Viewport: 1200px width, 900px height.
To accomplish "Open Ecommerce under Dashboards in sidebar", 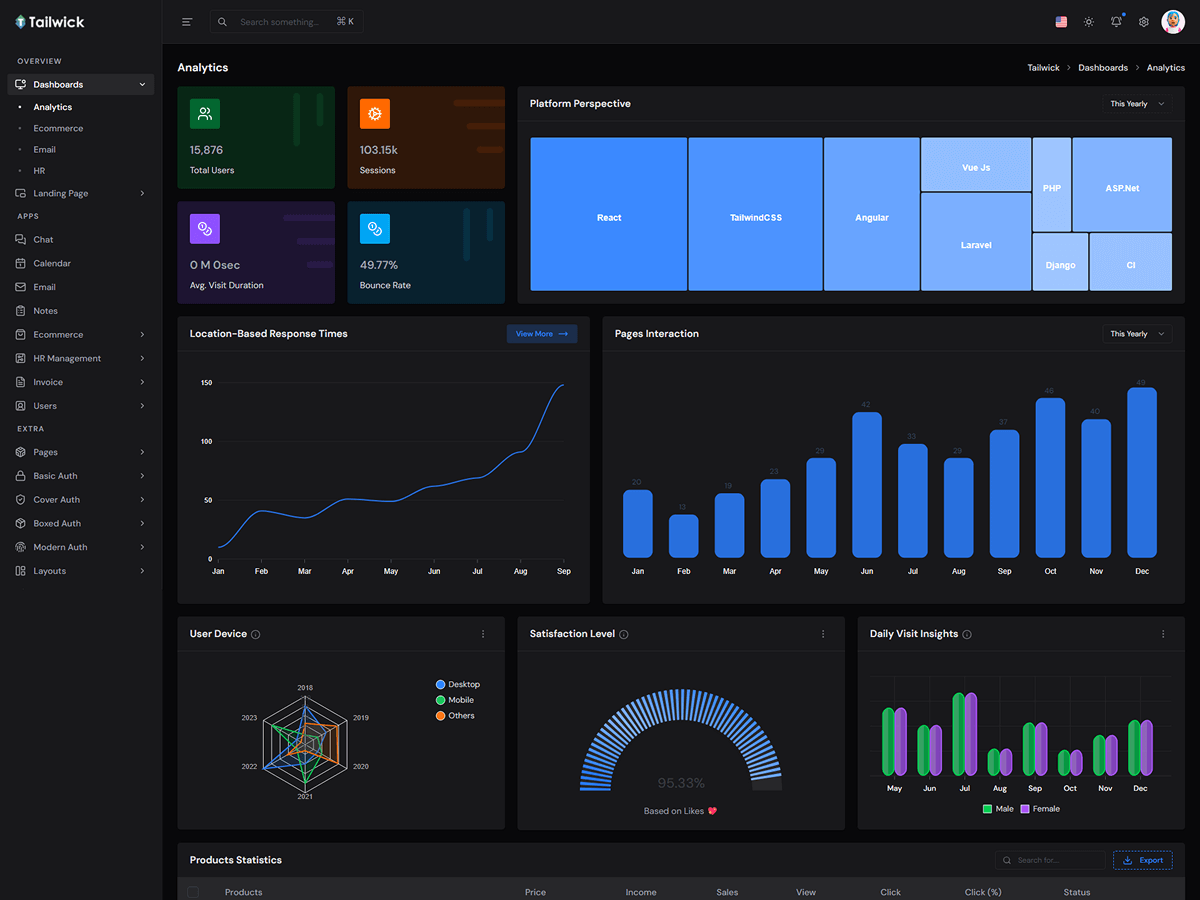I will click(x=58, y=128).
